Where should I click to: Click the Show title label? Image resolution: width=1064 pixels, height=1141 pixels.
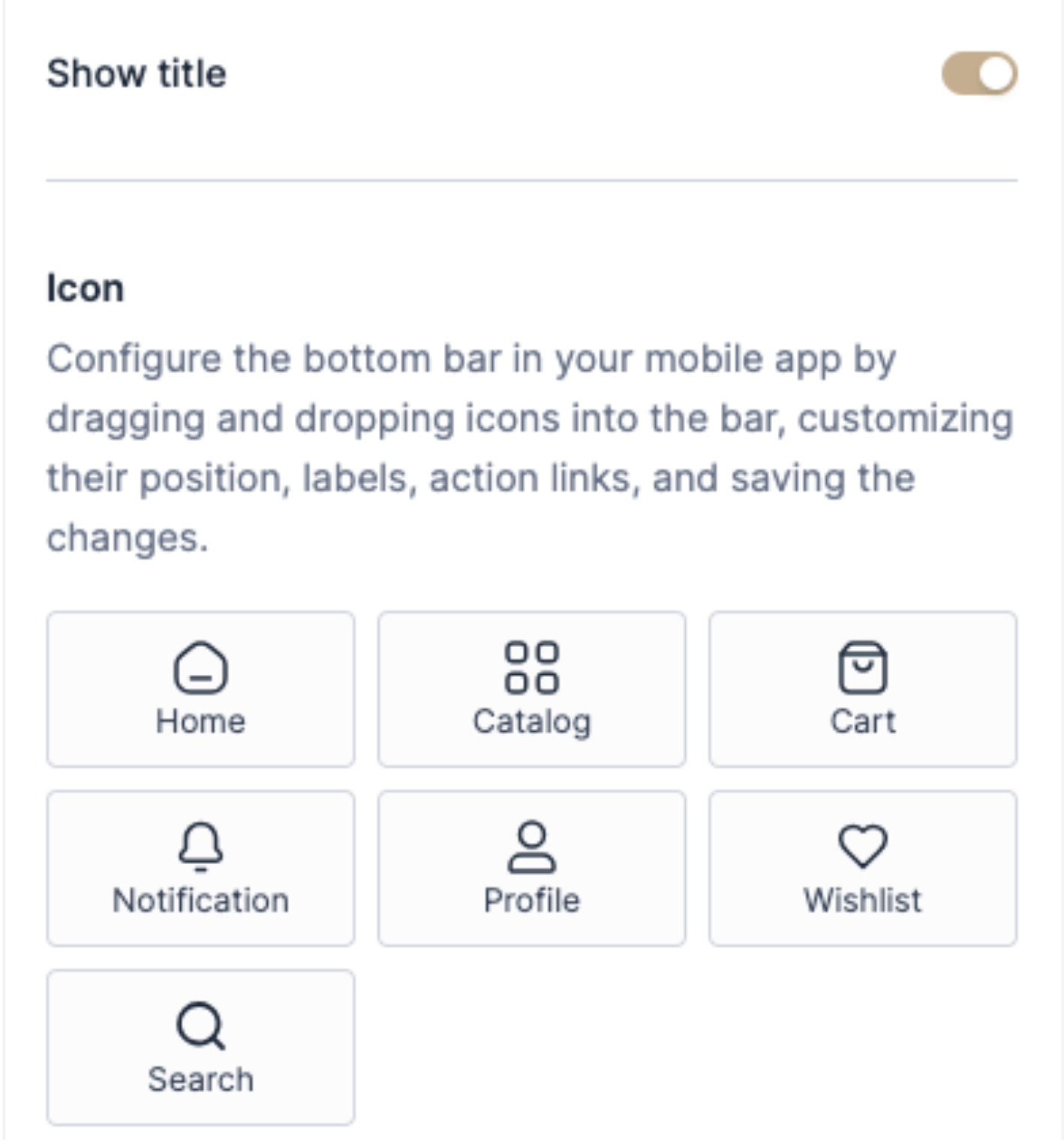(x=137, y=74)
